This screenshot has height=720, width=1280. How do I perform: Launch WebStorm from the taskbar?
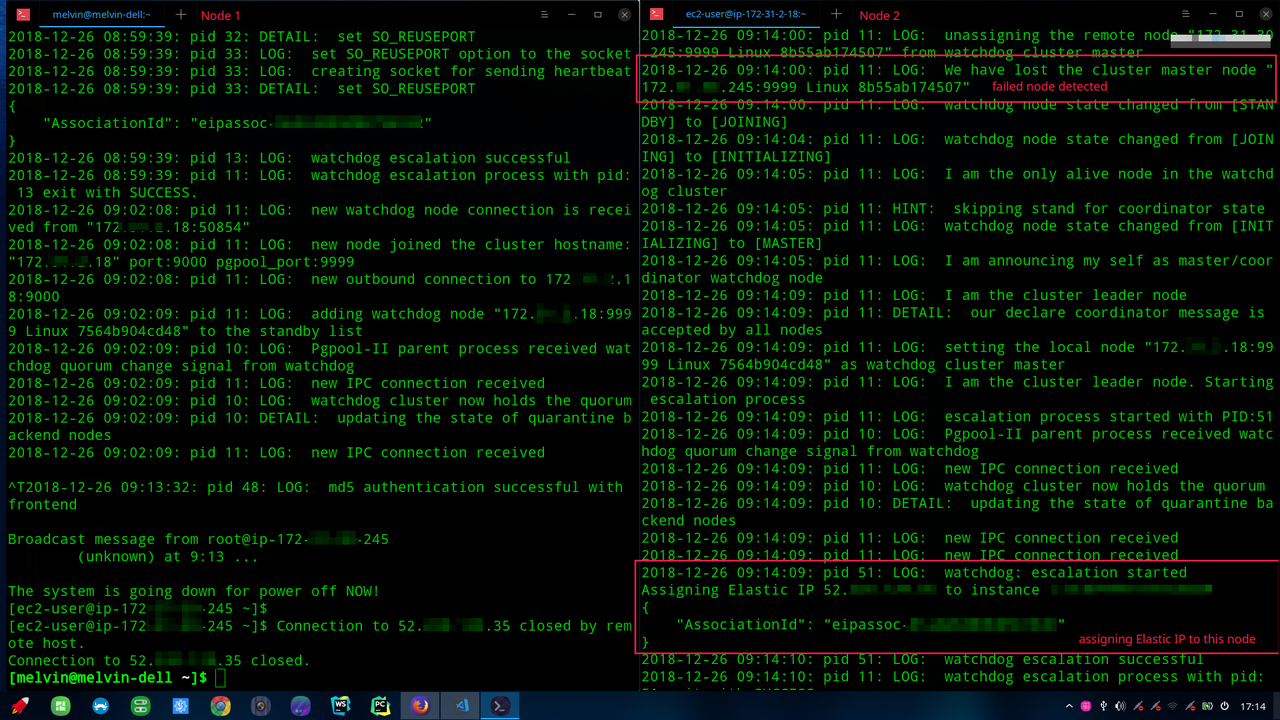[x=341, y=706]
